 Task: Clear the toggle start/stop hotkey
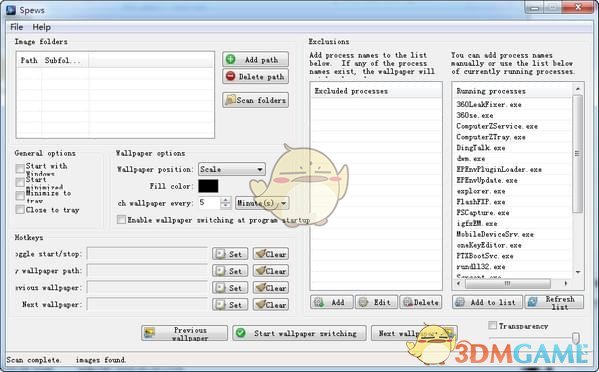click(271, 254)
